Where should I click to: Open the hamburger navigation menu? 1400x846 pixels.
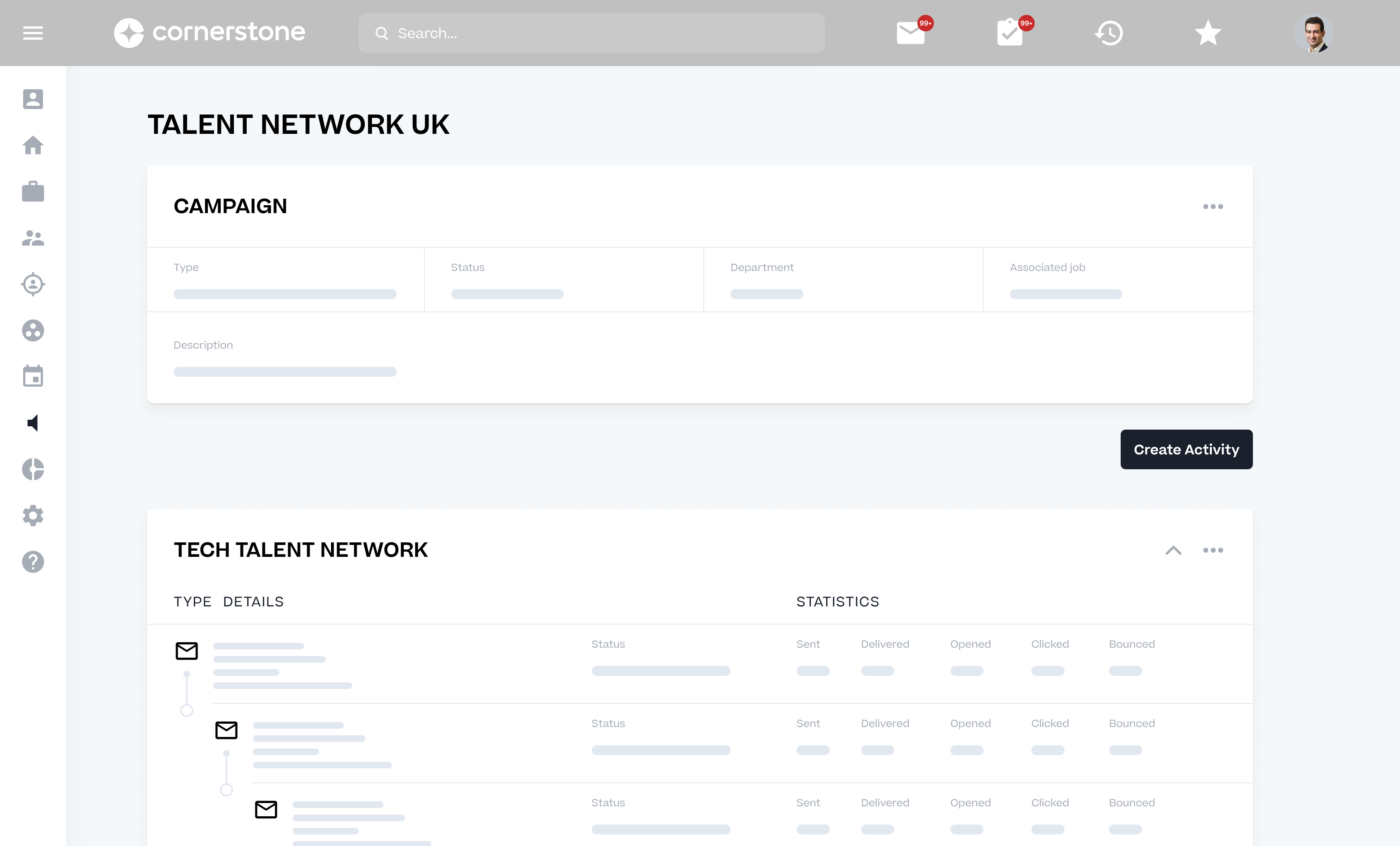click(x=33, y=33)
